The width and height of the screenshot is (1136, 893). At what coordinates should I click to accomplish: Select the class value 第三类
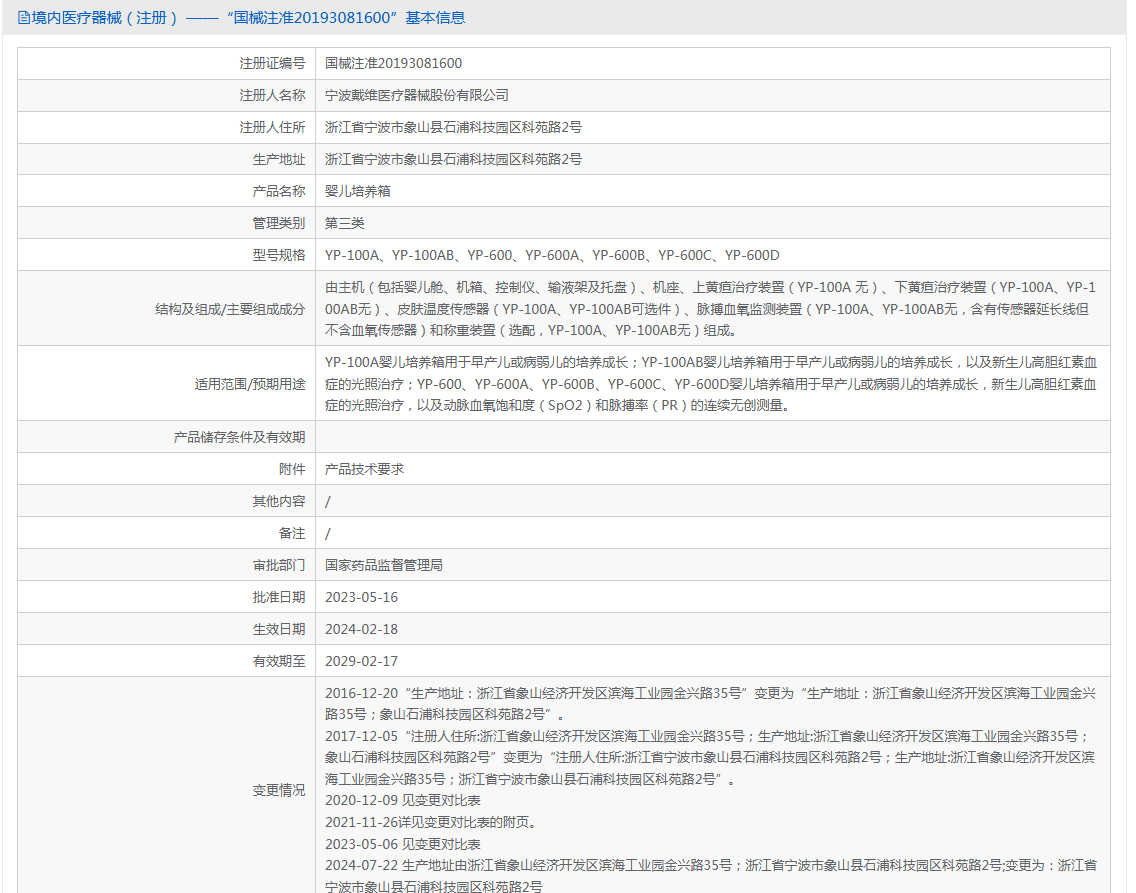(x=345, y=223)
